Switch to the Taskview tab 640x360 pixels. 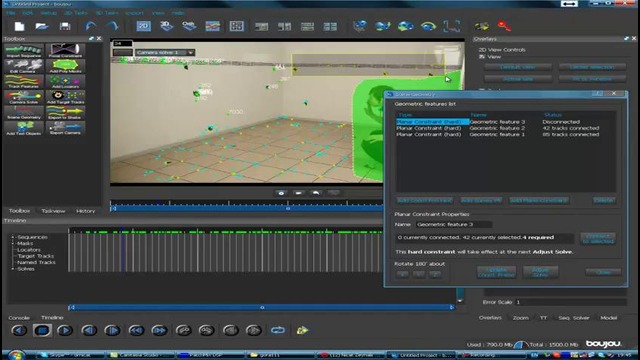click(x=53, y=211)
